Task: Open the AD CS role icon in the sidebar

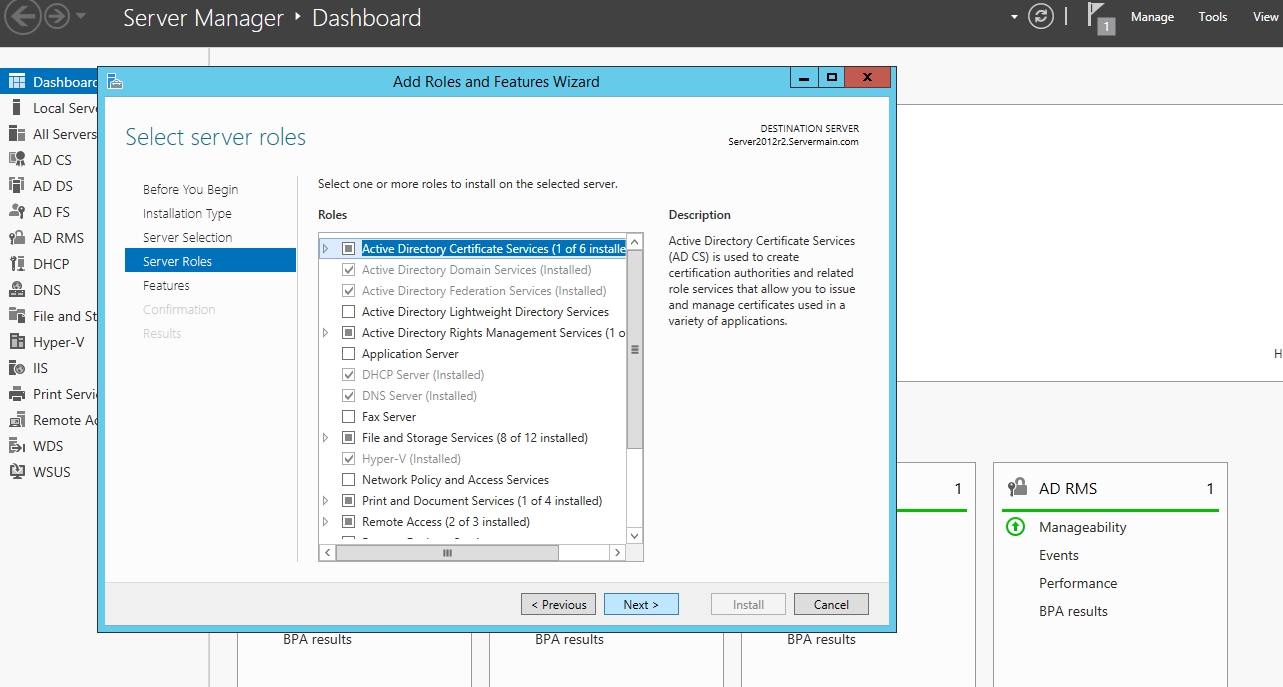Action: [x=17, y=160]
